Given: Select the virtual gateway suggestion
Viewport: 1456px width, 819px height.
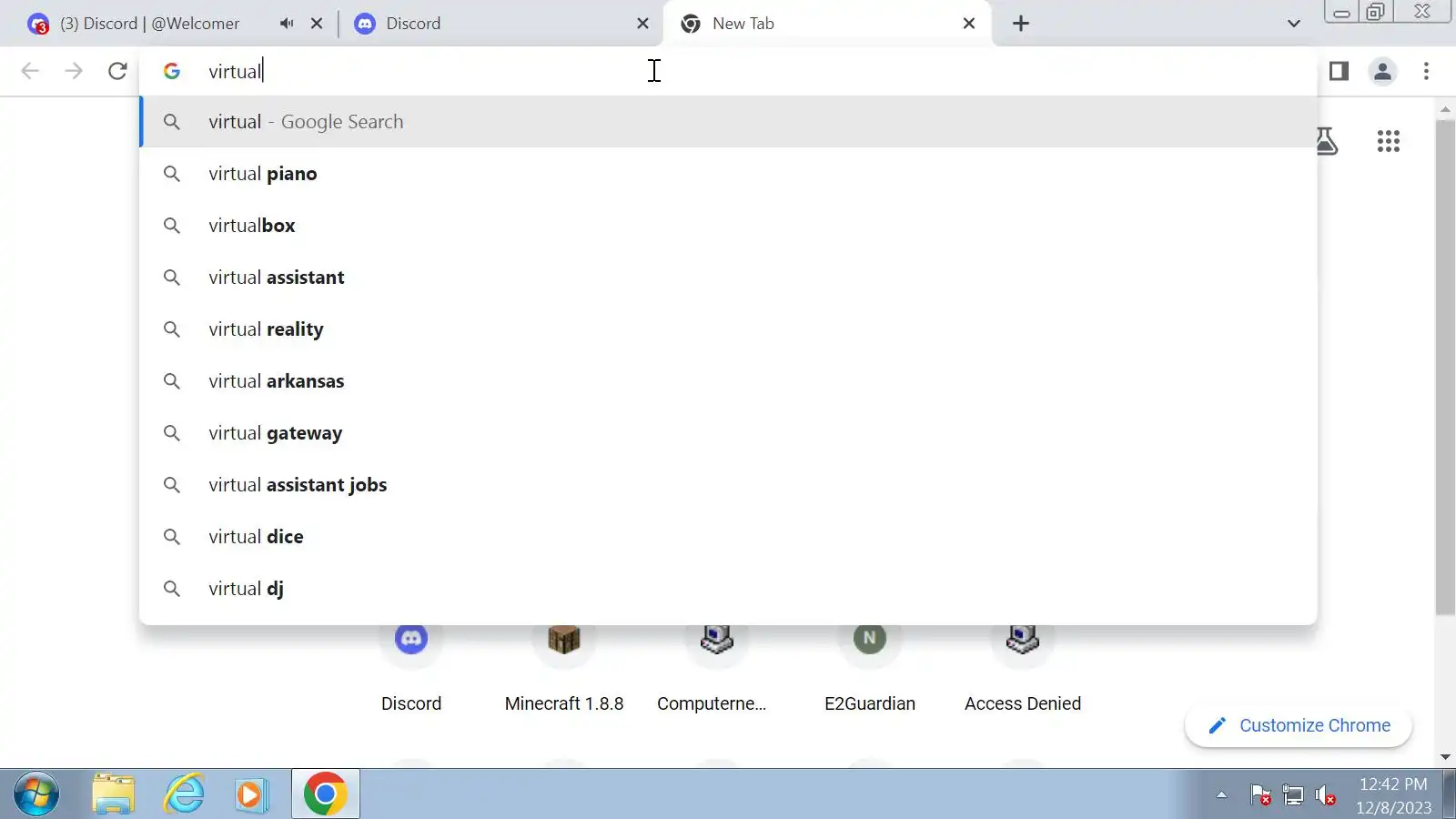Looking at the screenshot, I should pyautogui.click(x=728, y=433).
